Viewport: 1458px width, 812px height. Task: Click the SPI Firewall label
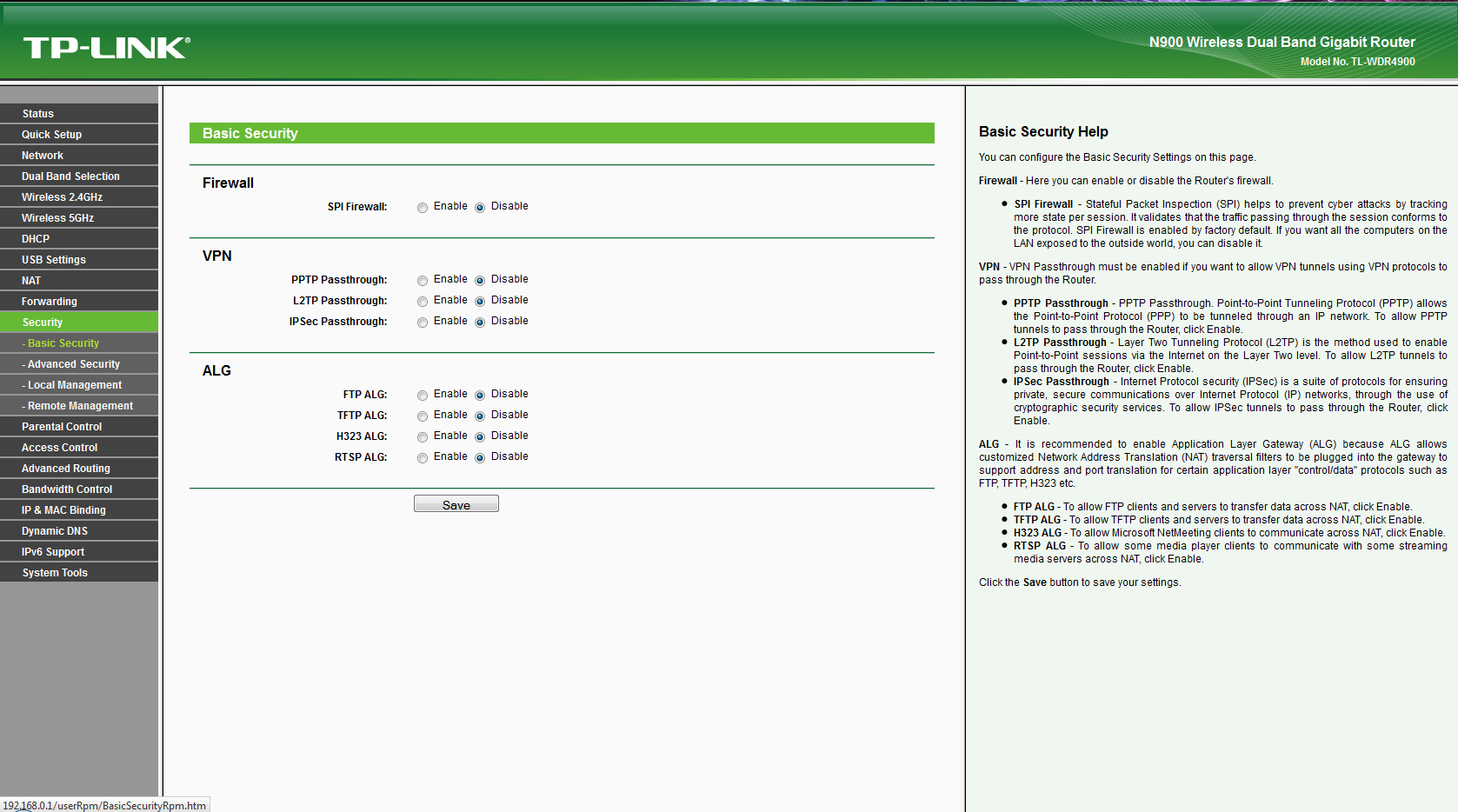click(357, 207)
